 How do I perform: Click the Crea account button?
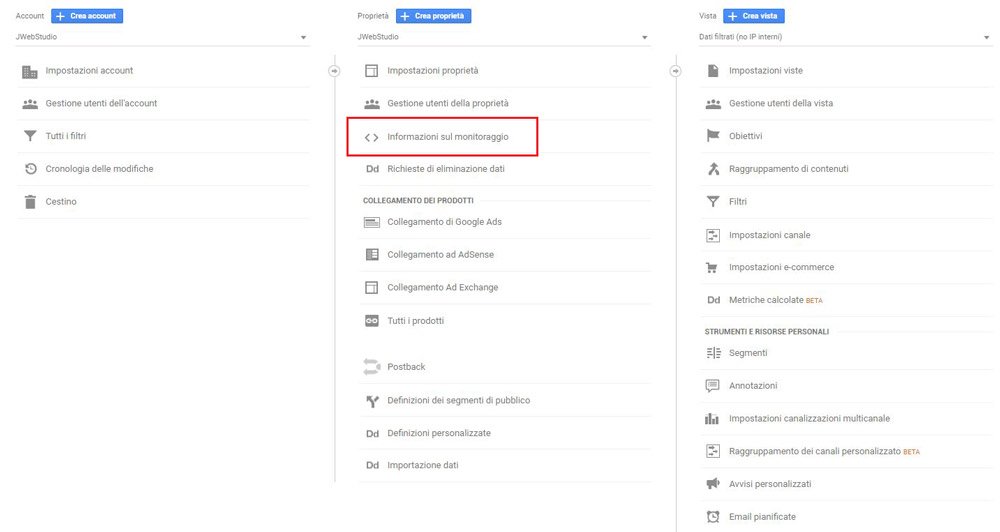(x=87, y=16)
